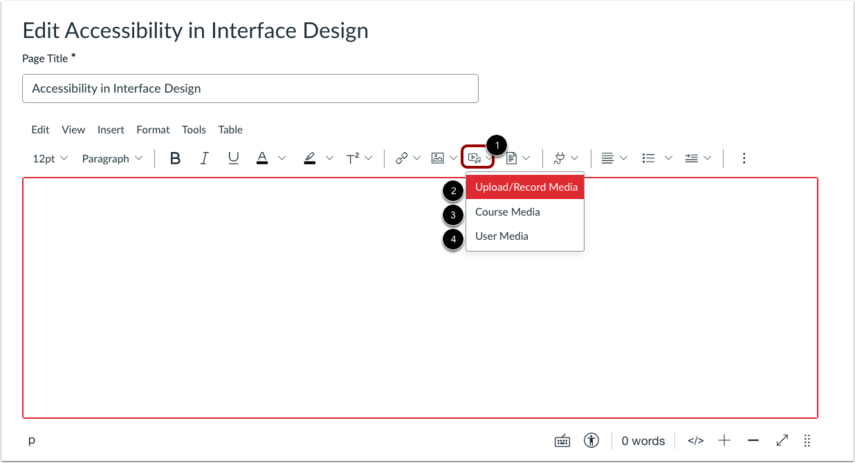Image resolution: width=855 pixels, height=463 pixels.
Task: Click the record/upload media icon
Action: [x=474, y=158]
